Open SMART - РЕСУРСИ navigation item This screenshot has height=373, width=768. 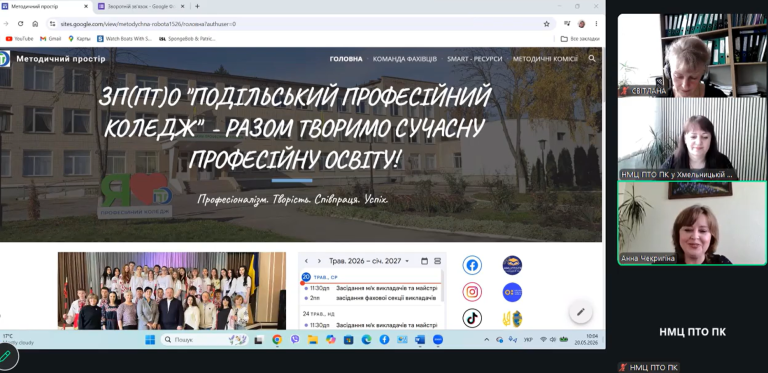475,59
